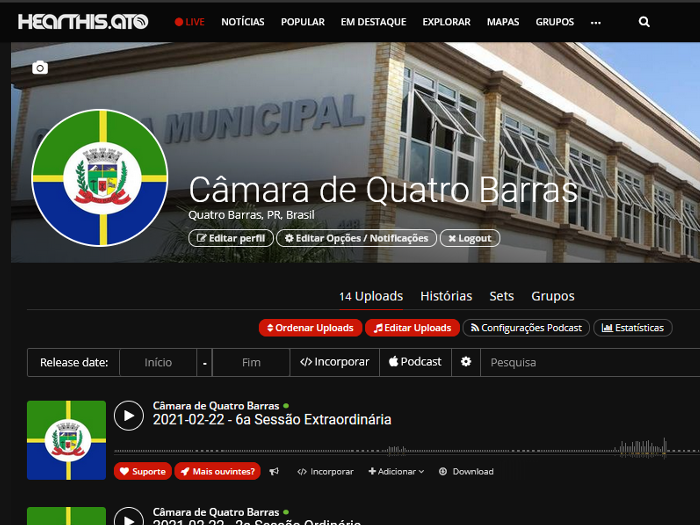The image size is (700, 525).
Task: Open the search magnifier icon
Action: pos(644,21)
